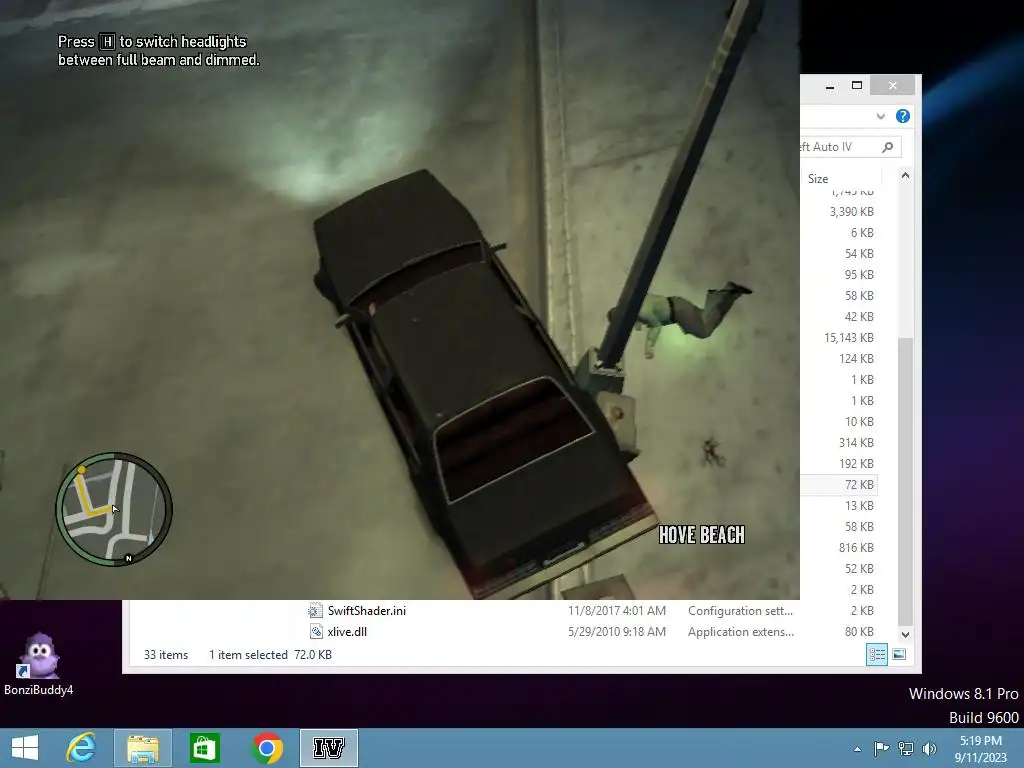
Task: Click date 11/8/2017 4:01 AM
Action: (x=616, y=611)
